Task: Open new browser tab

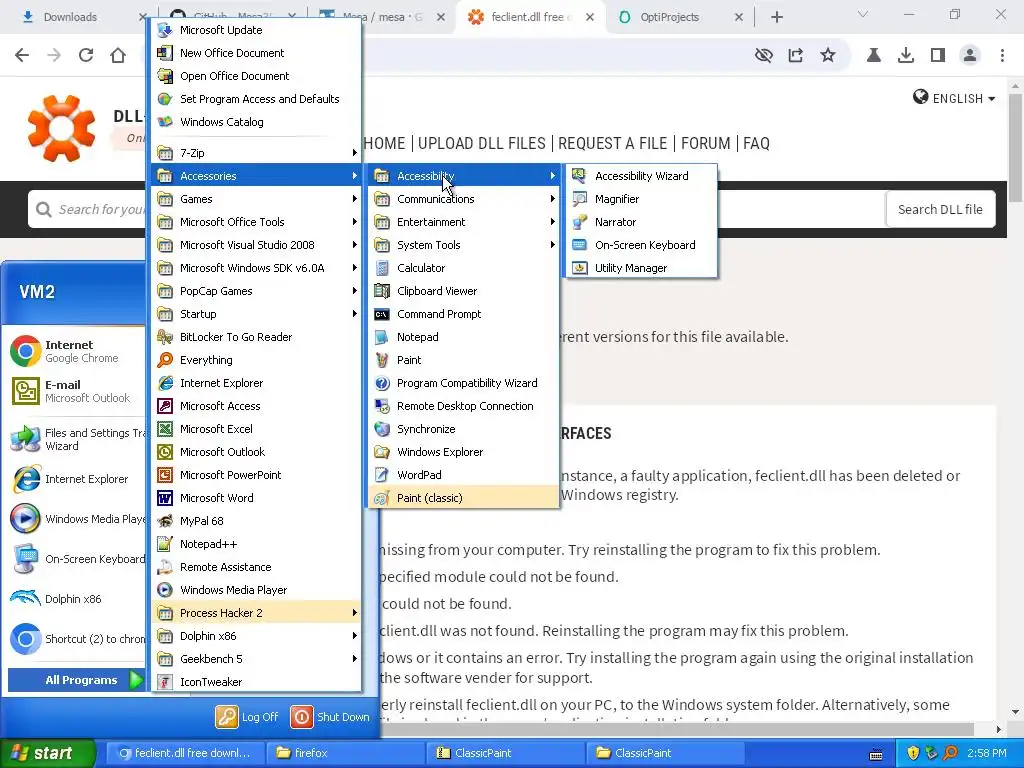Action: click(x=776, y=17)
